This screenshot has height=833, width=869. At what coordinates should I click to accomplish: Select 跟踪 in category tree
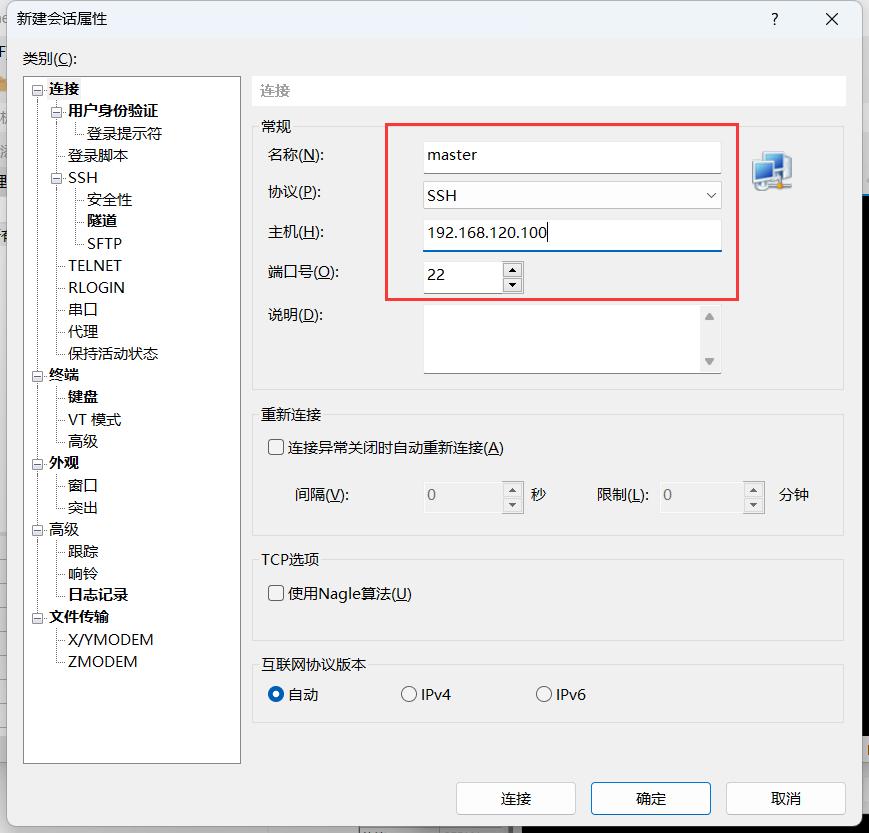click(x=83, y=551)
